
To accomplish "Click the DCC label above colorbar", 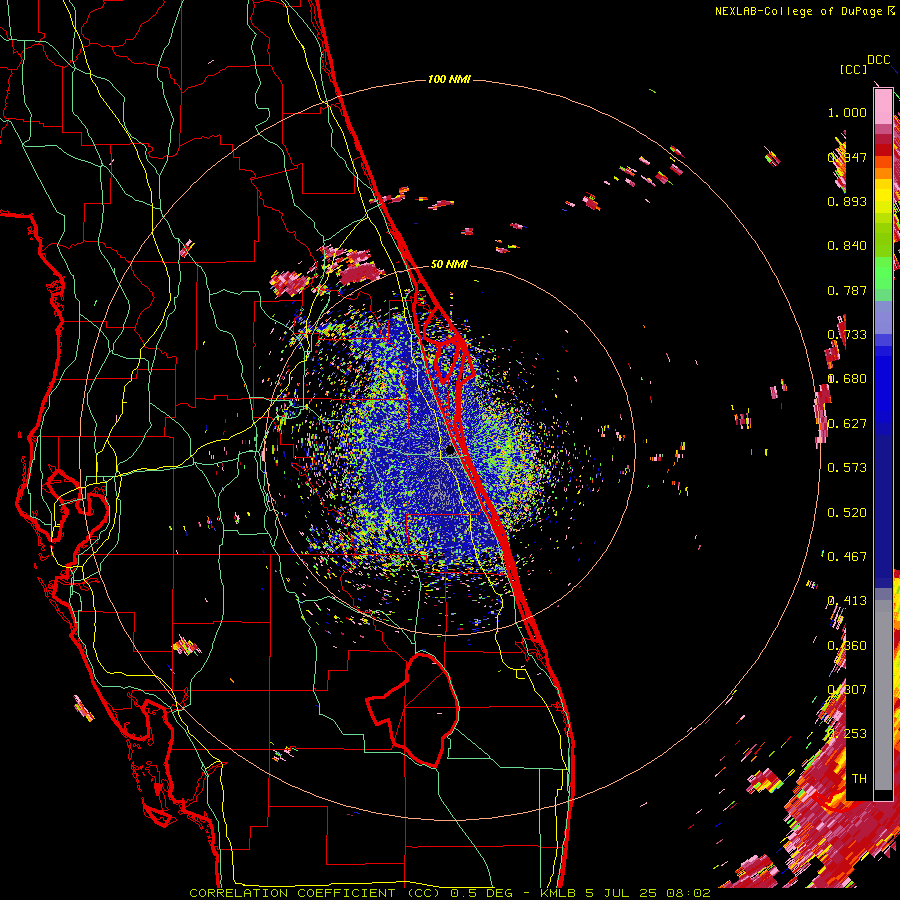I will pyautogui.click(x=878, y=60).
